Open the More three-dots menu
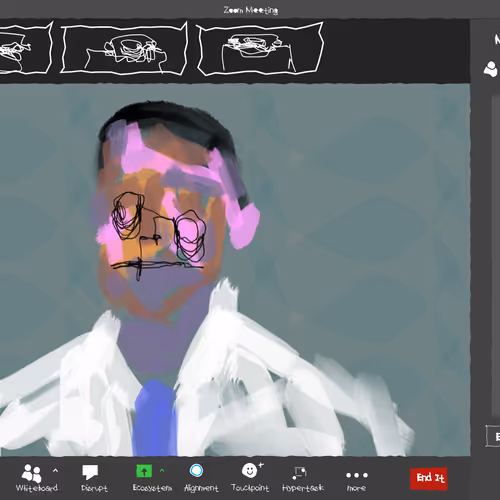Screen dimensions: 500x500 pyautogui.click(x=357, y=475)
